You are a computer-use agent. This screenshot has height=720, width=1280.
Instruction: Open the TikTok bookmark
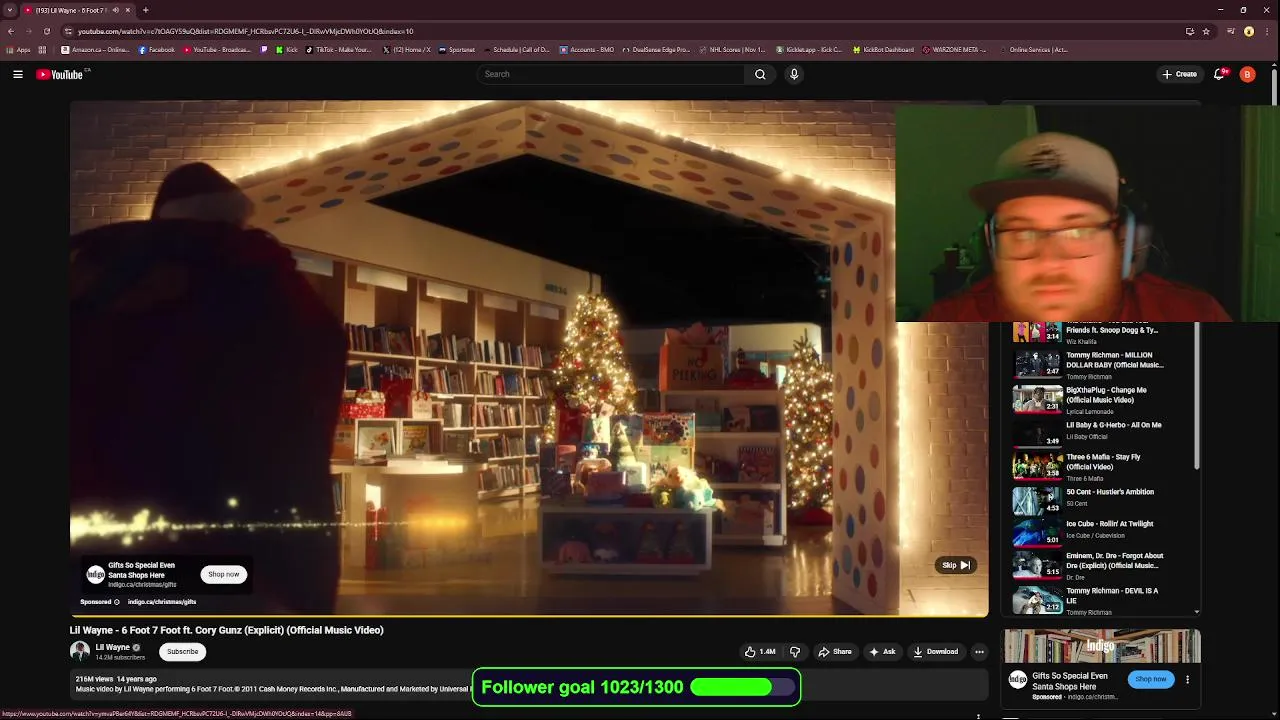pyautogui.click(x=339, y=49)
